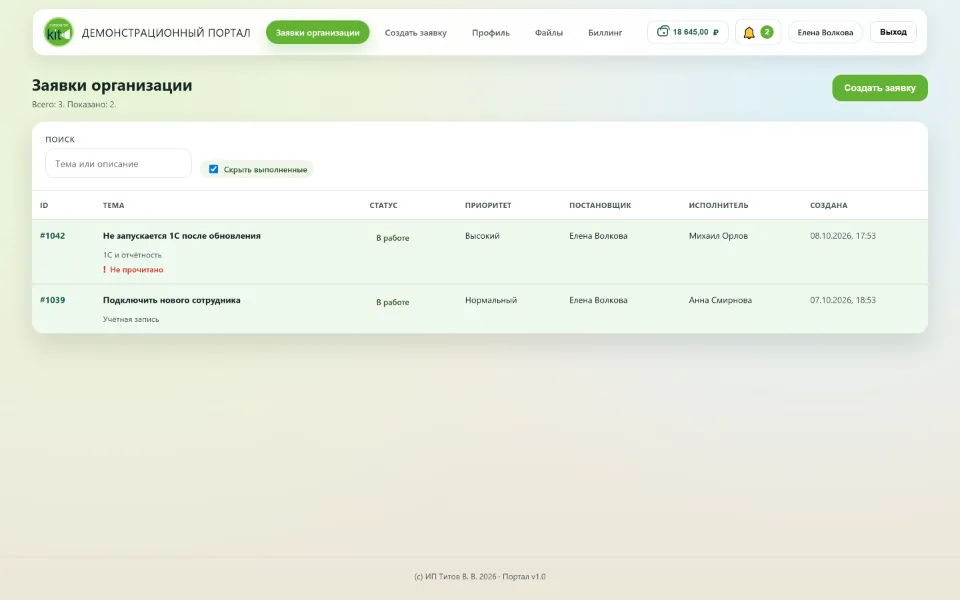Click the Выход button

(893, 32)
